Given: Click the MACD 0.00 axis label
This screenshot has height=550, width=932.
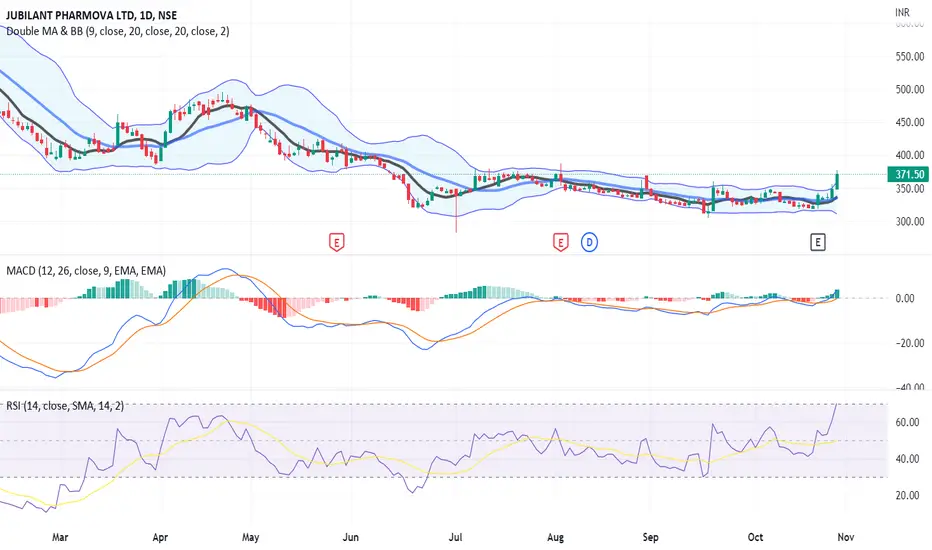Looking at the screenshot, I should coord(905,298).
